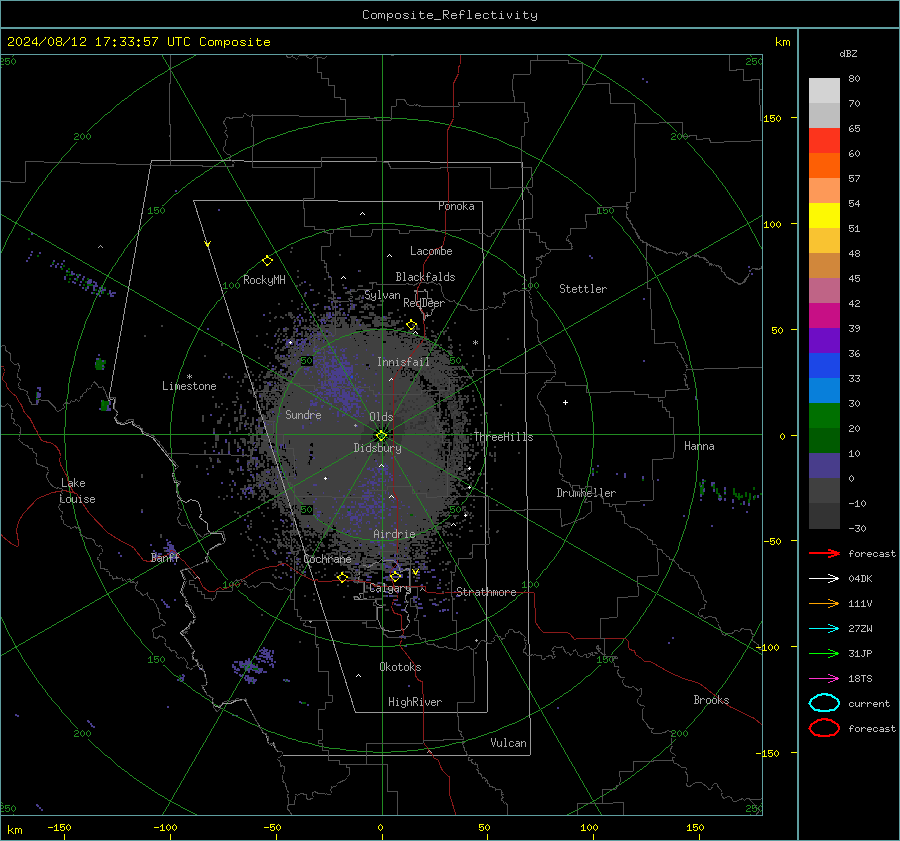Viewport: 900px width, 841px height.
Task: Click the Lake Louise label
Action: pyautogui.click(x=78, y=491)
